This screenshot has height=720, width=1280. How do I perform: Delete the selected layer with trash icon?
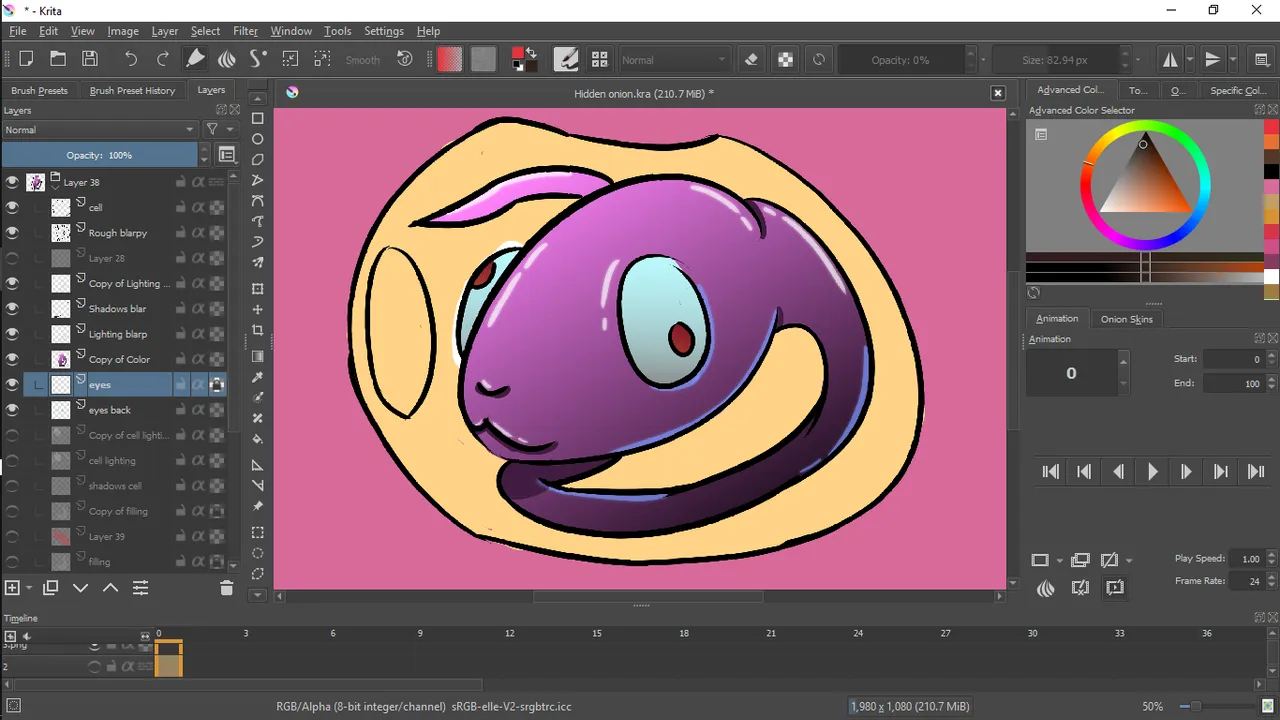coord(226,588)
